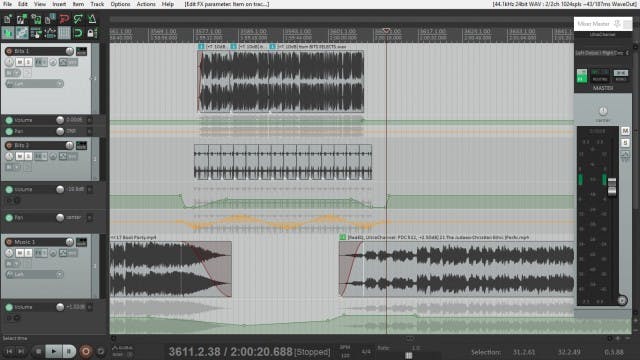Open input dropdown on Music 1 track

[35, 275]
